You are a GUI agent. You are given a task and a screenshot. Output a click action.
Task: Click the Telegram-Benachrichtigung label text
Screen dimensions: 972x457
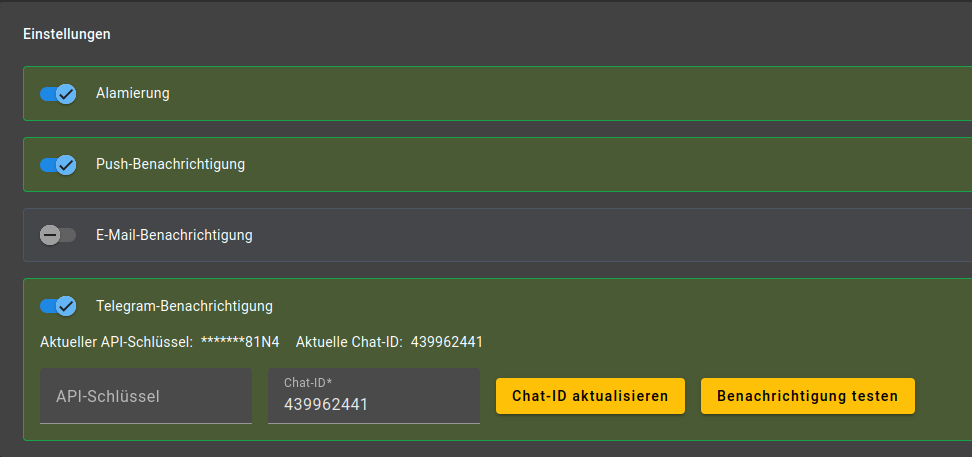point(184,306)
